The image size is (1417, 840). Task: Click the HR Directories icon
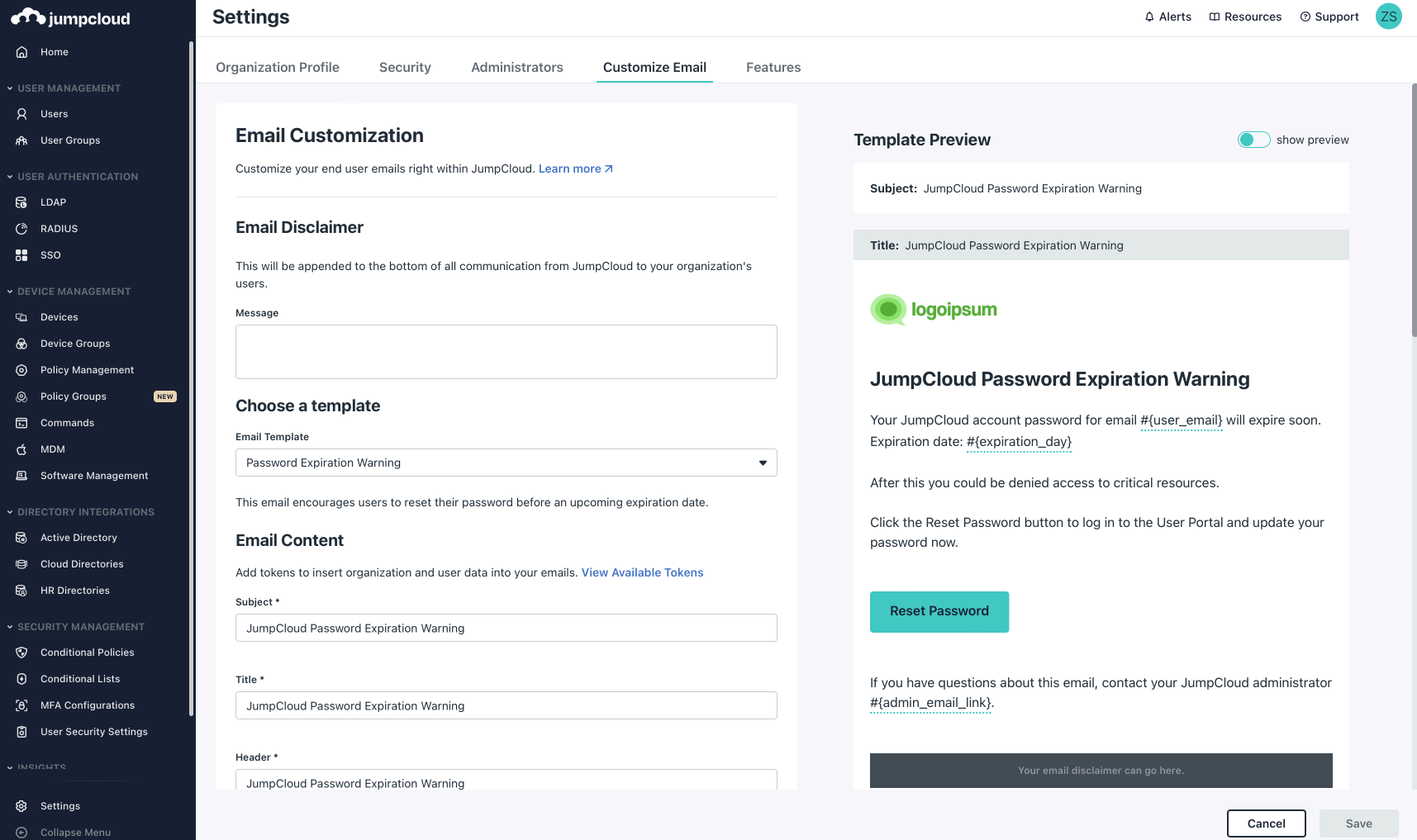[x=21, y=591]
